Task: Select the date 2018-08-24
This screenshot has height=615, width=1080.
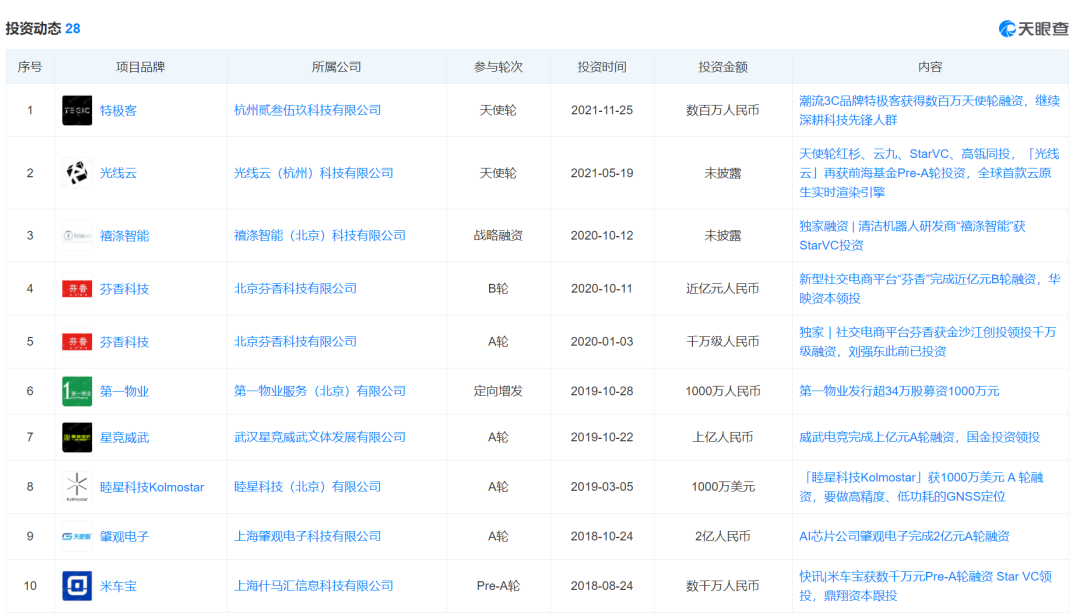Action: pyautogui.click(x=602, y=586)
